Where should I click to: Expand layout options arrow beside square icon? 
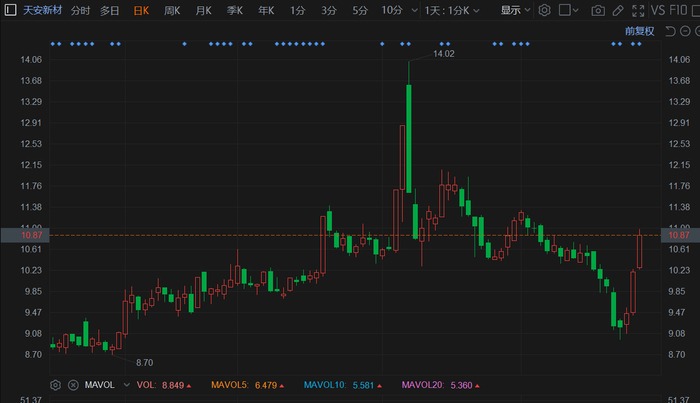point(575,10)
